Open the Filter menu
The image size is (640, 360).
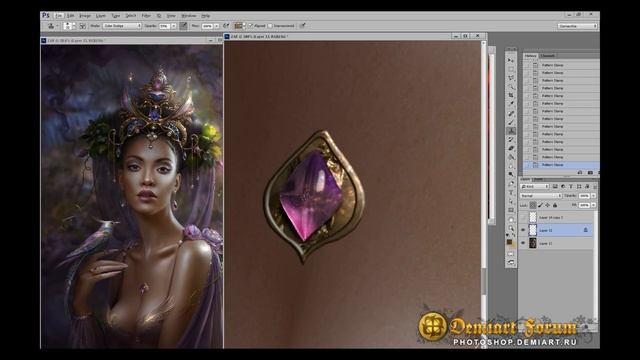(146, 16)
